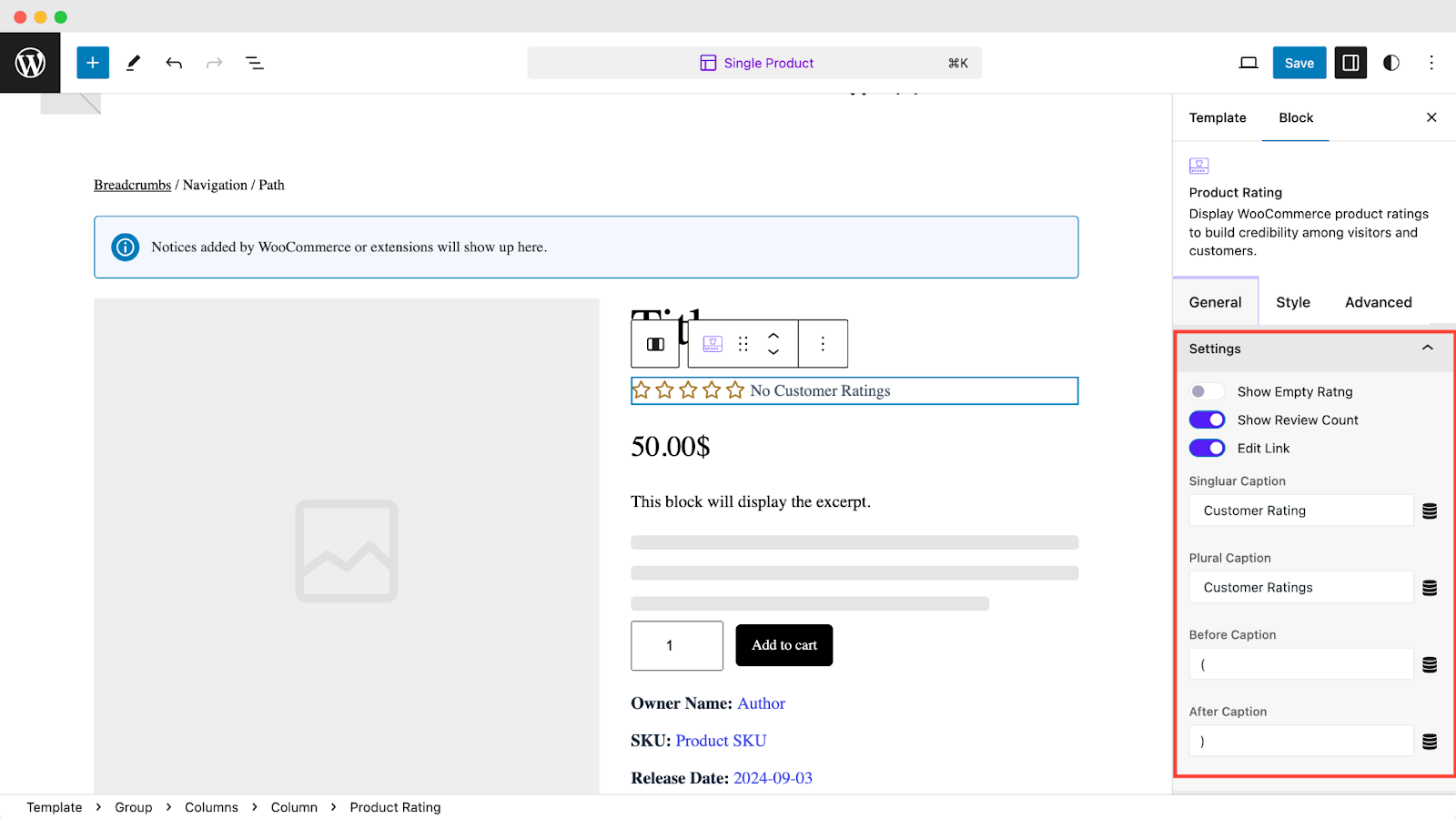Turn off the Edit Link toggle
The width and height of the screenshot is (1456, 819).
(1207, 448)
